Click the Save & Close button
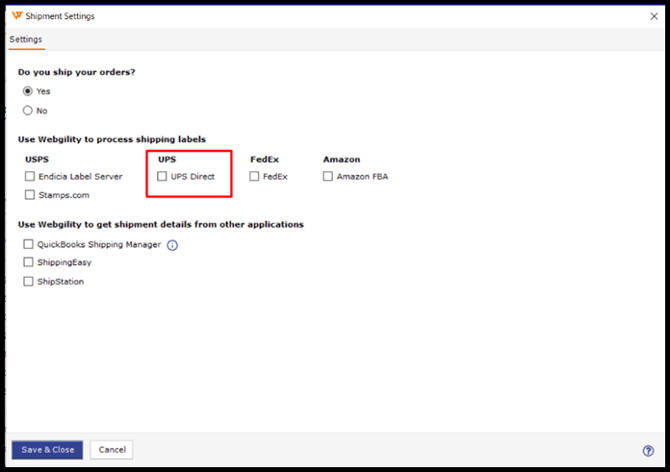The height and width of the screenshot is (472, 670). coord(47,450)
